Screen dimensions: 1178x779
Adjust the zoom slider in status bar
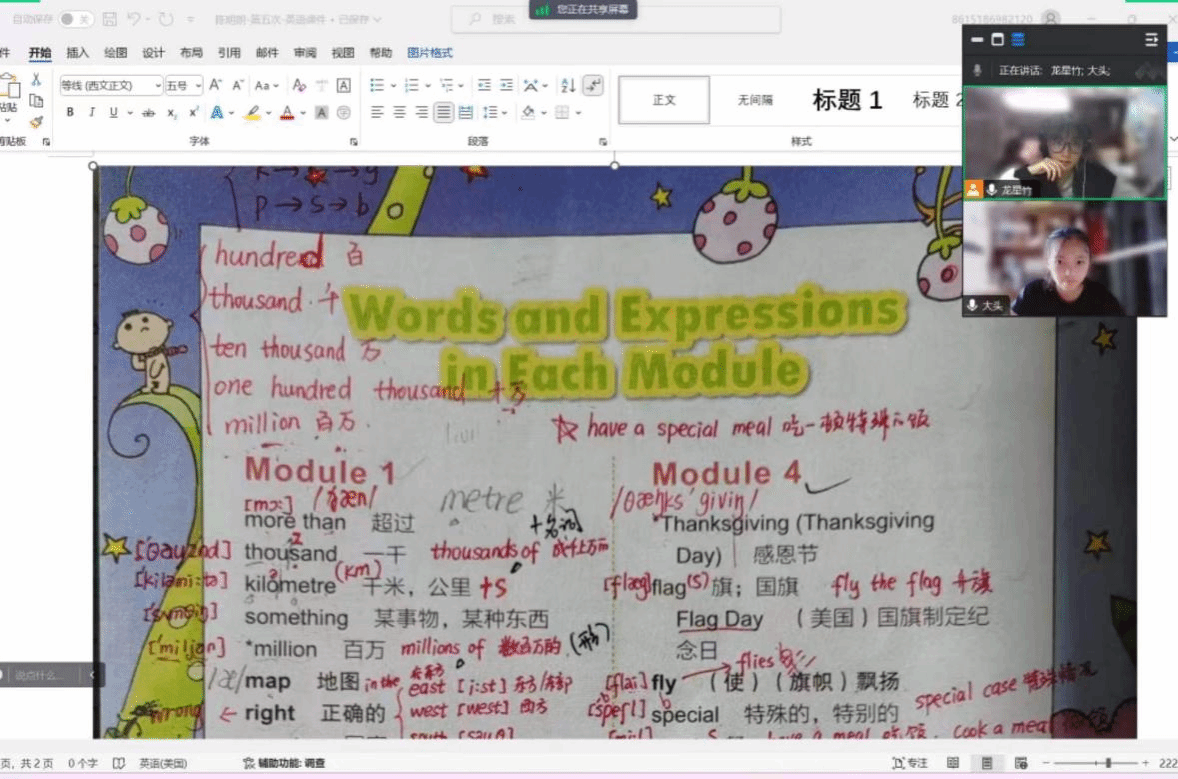pos(1107,763)
